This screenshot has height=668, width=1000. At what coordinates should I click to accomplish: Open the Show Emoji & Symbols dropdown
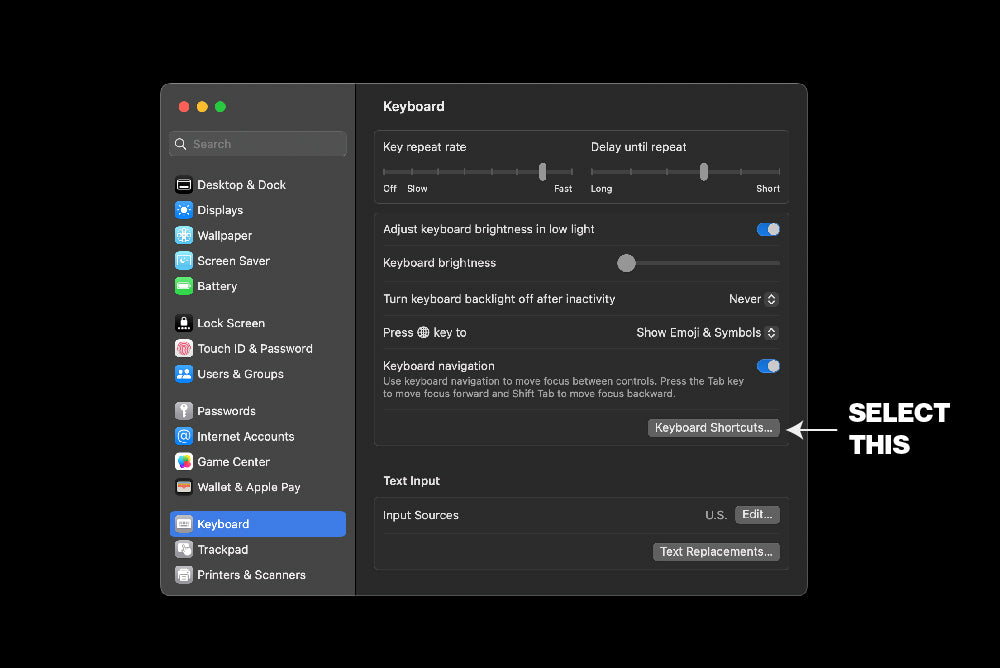(707, 333)
